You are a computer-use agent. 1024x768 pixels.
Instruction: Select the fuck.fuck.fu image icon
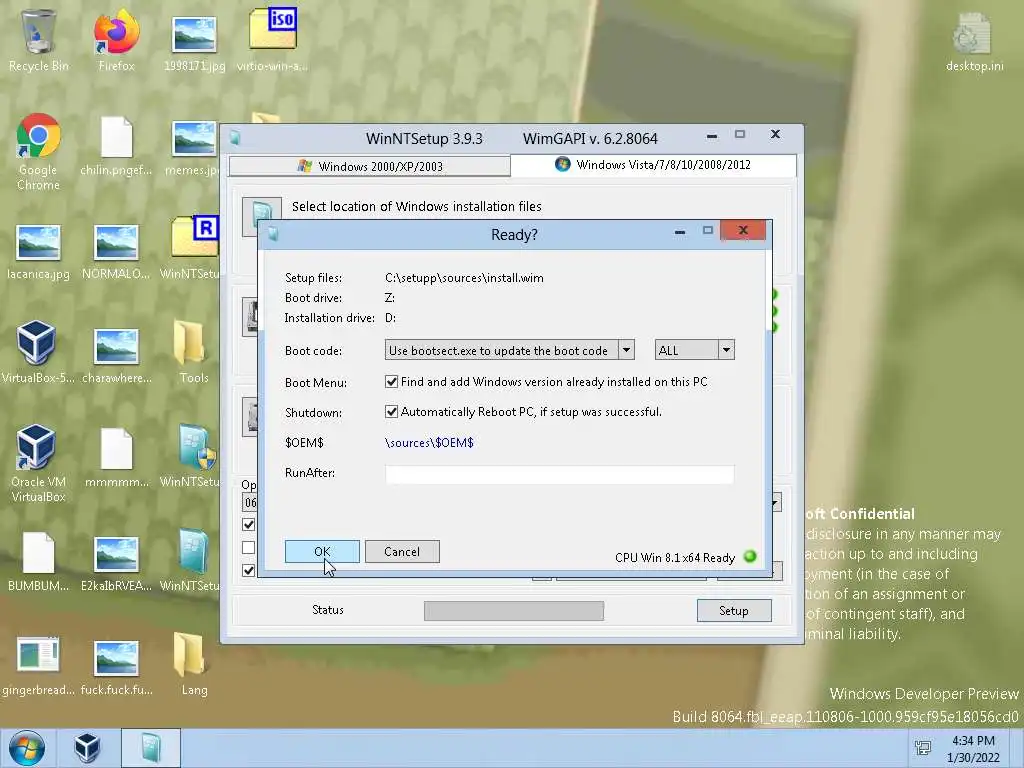coord(116,667)
